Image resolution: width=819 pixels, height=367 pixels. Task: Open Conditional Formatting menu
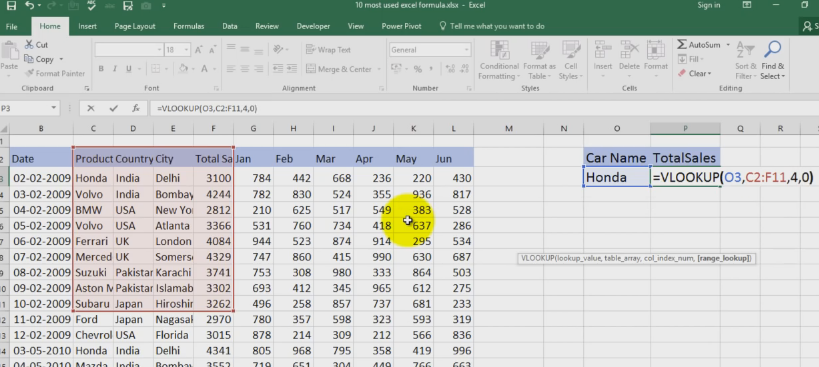(499, 61)
